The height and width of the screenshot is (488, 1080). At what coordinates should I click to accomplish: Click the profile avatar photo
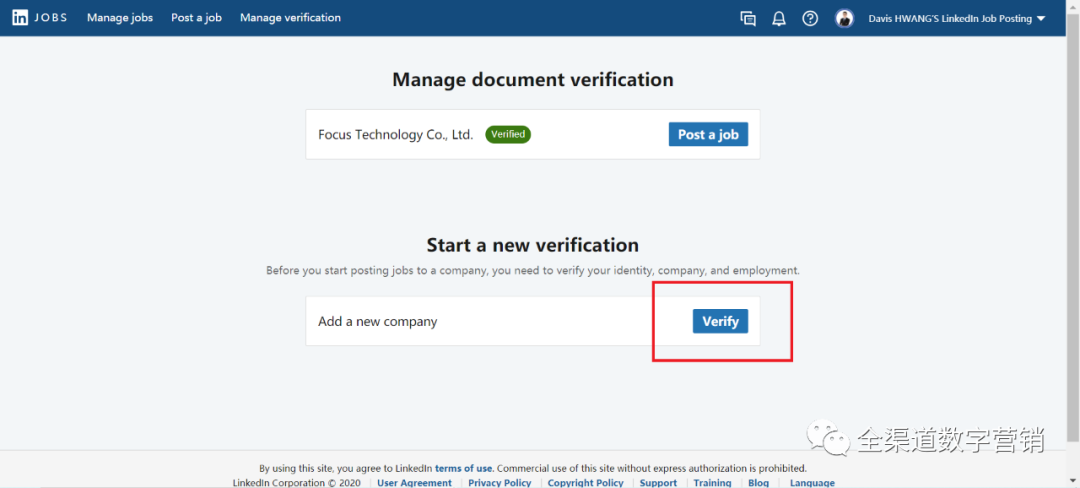pyautogui.click(x=845, y=18)
